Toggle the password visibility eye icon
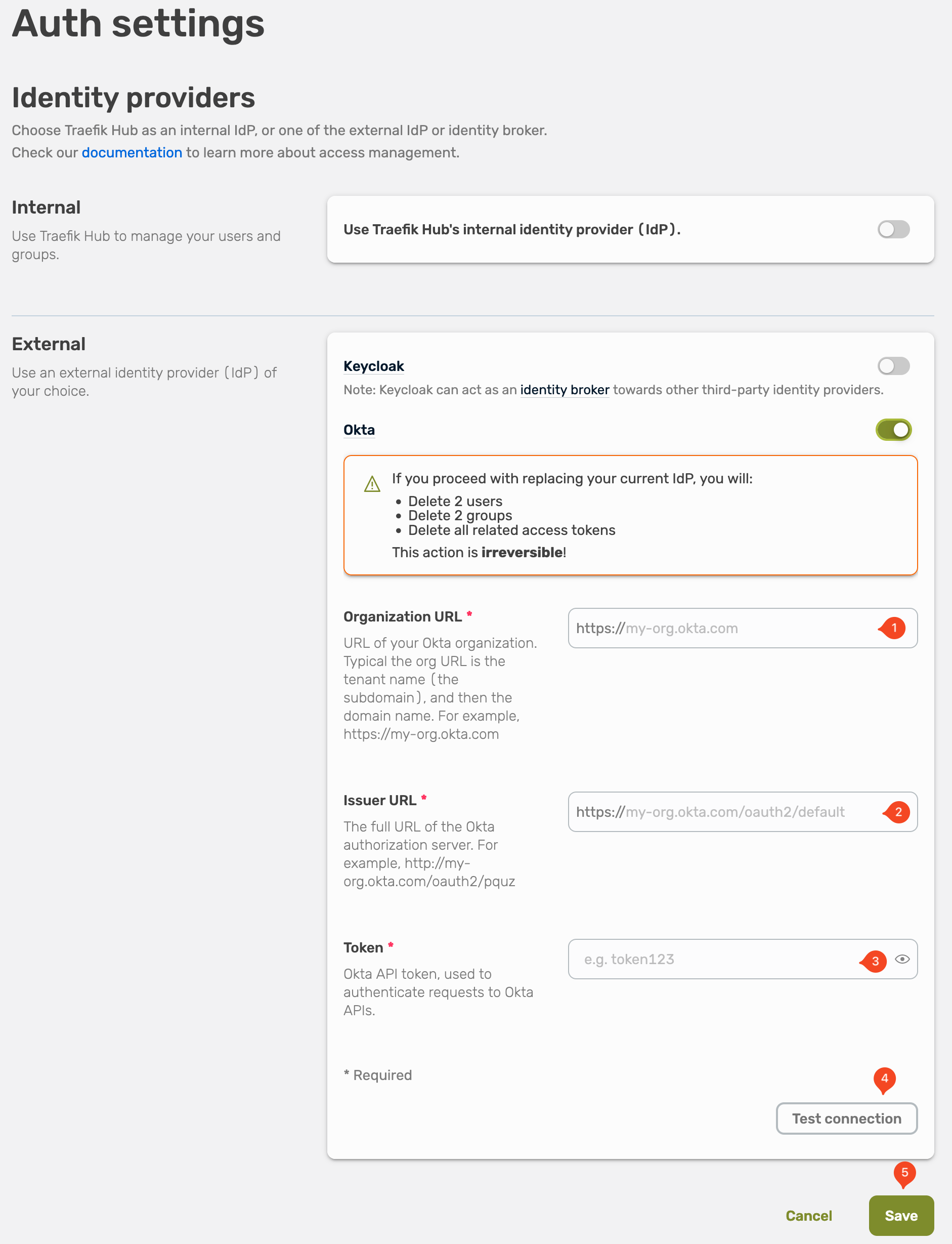 (x=903, y=959)
